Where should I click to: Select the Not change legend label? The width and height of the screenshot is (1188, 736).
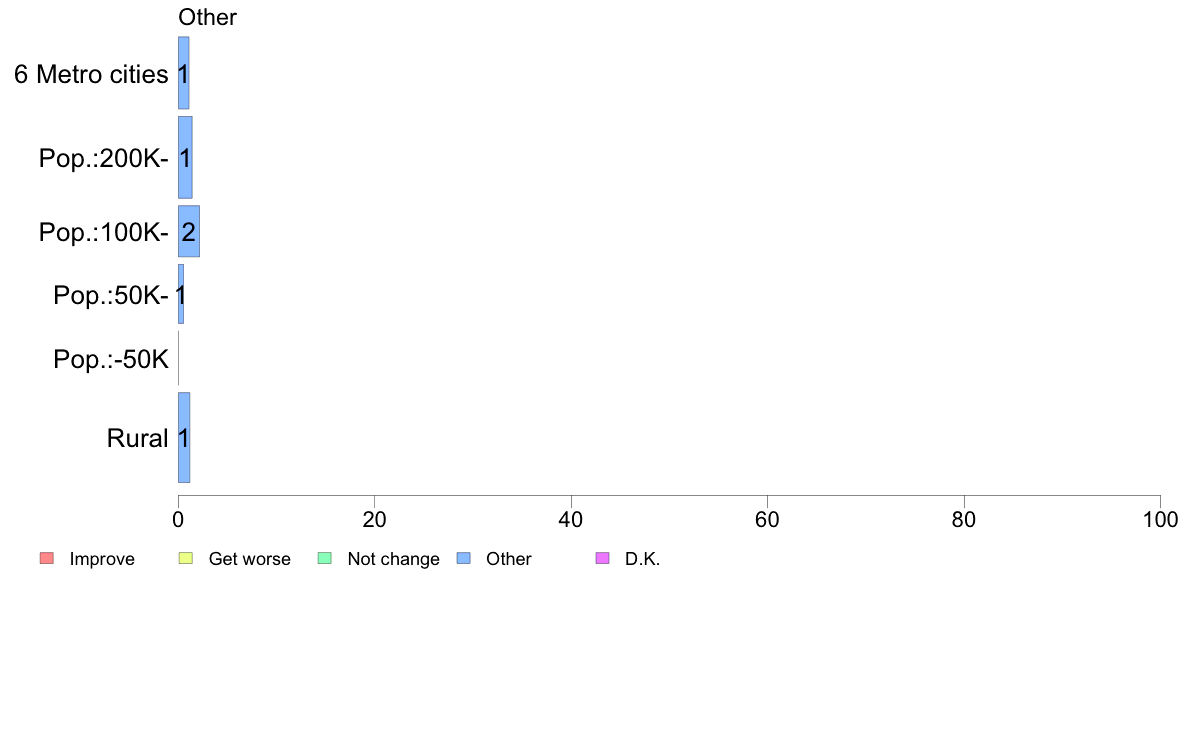click(x=393, y=559)
